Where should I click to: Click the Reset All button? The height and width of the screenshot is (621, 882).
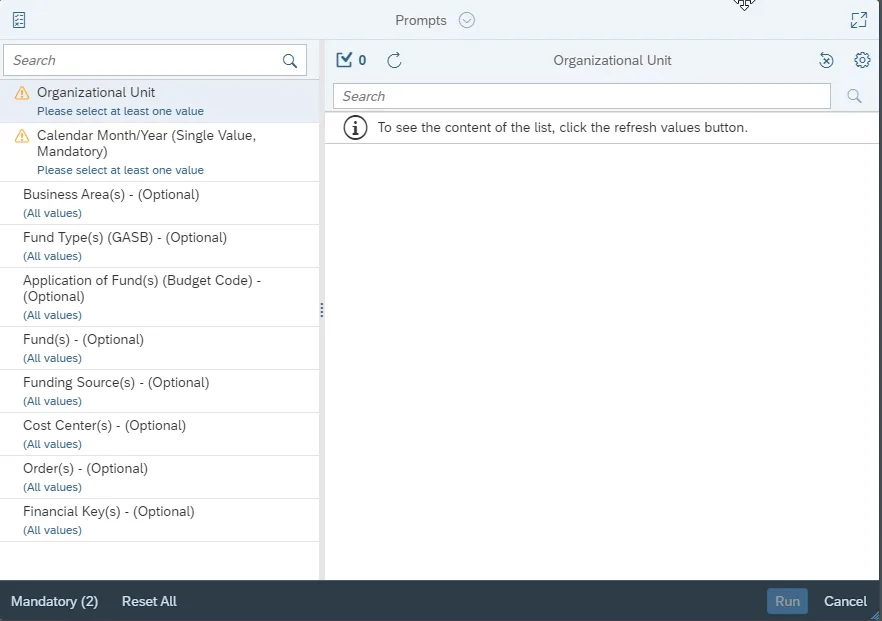[149, 601]
